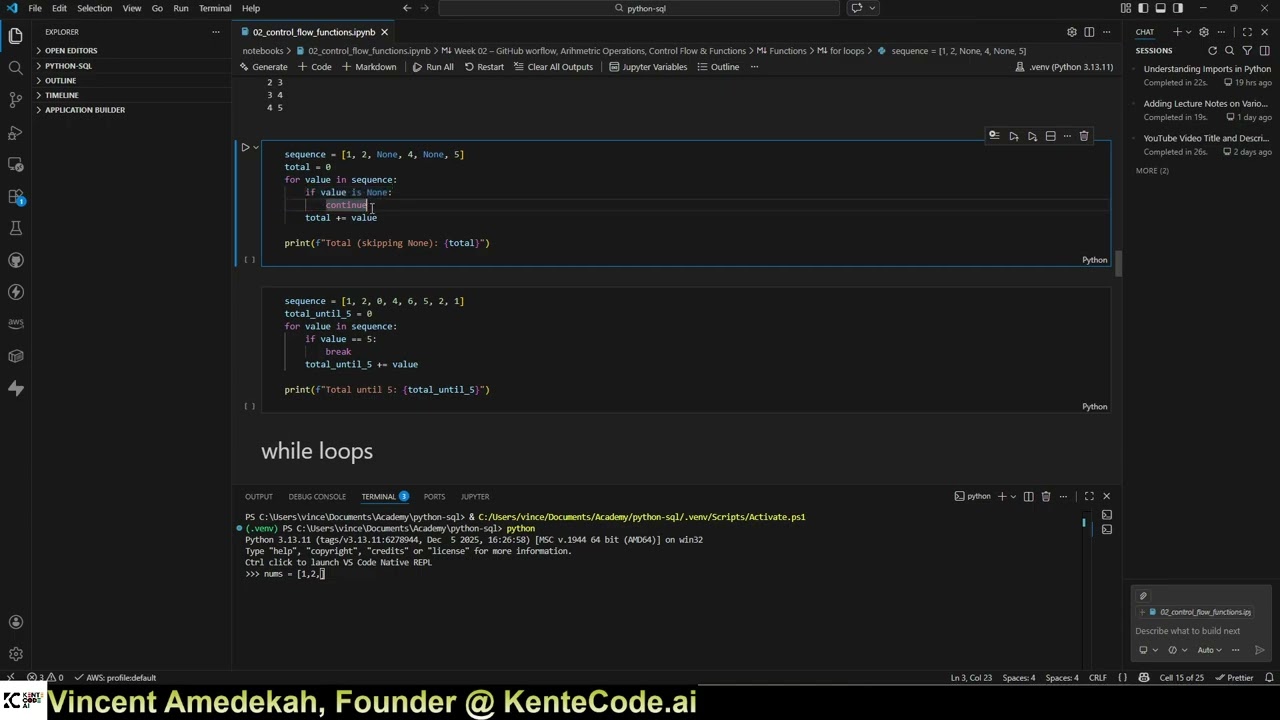
Task: Open the AWS toolkit view
Action: pos(15,323)
